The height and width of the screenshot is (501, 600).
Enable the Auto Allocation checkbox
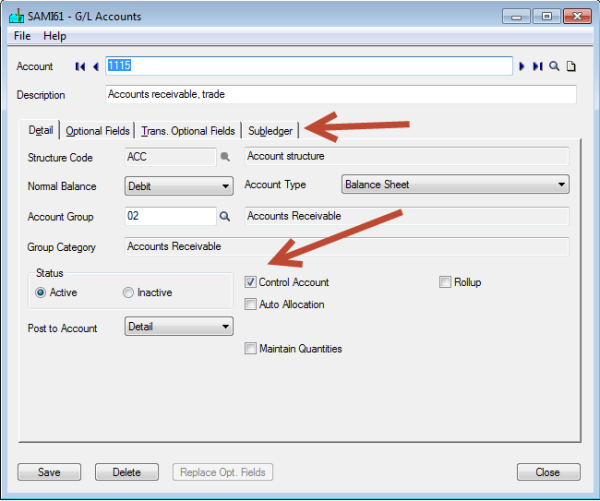tap(251, 305)
